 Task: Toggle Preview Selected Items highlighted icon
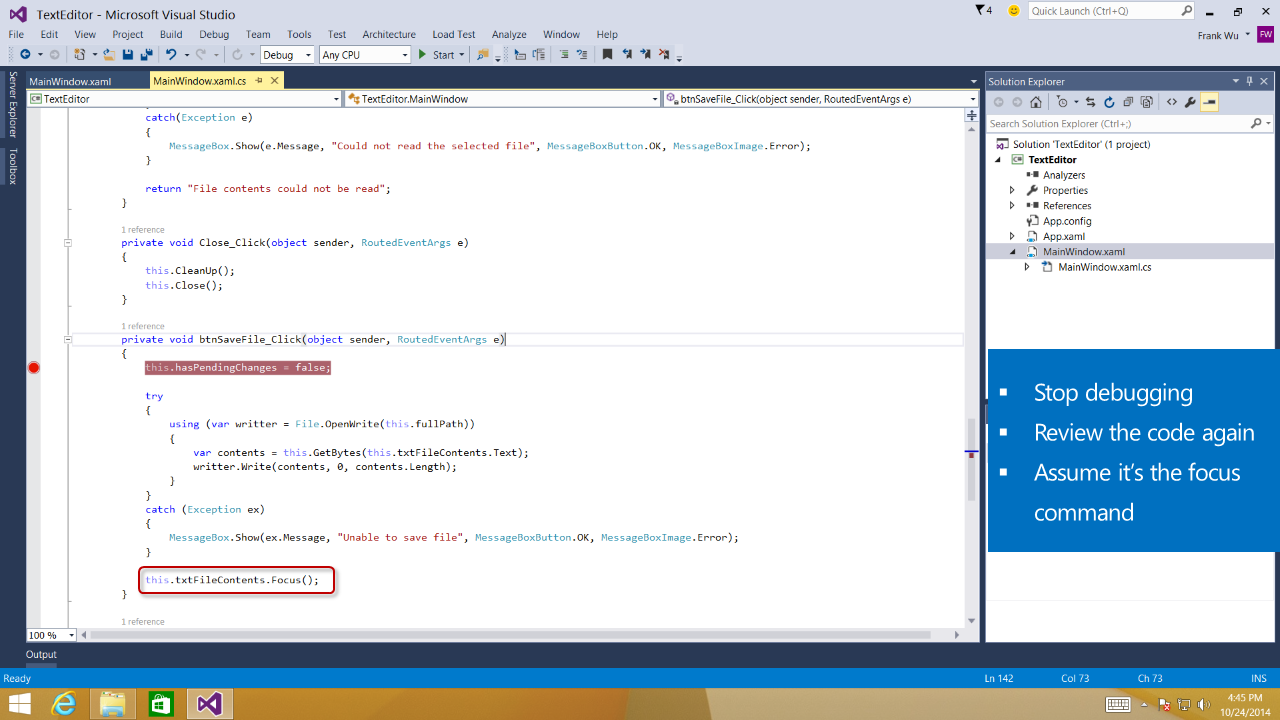point(1209,102)
